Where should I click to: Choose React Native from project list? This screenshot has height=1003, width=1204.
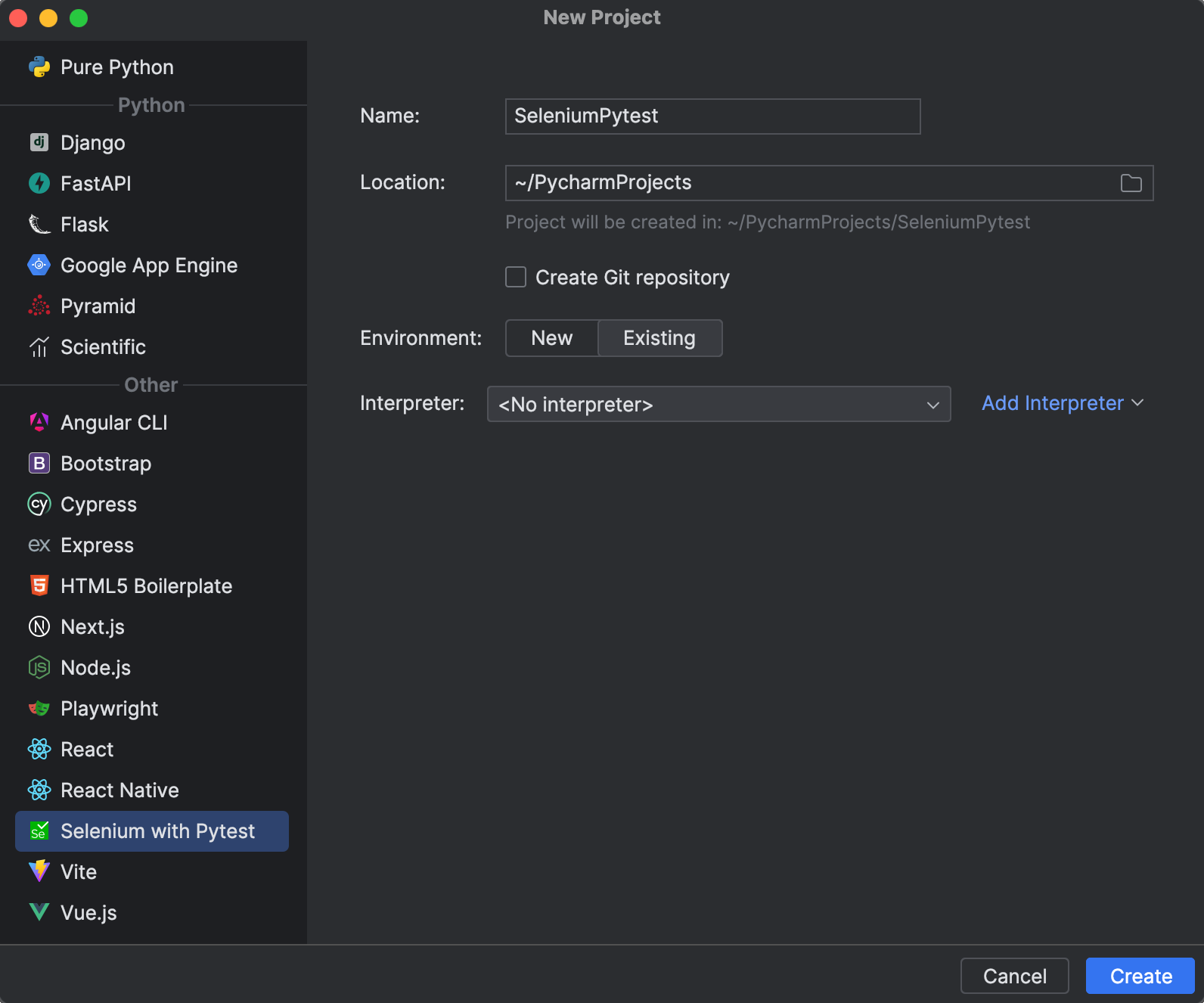[119, 790]
